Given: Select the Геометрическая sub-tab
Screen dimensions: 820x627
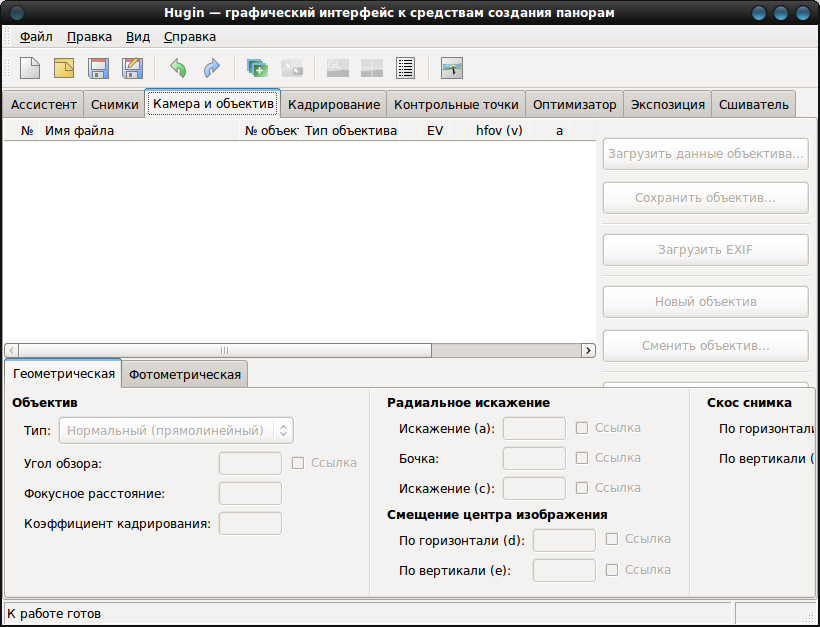Looking at the screenshot, I should [x=64, y=373].
